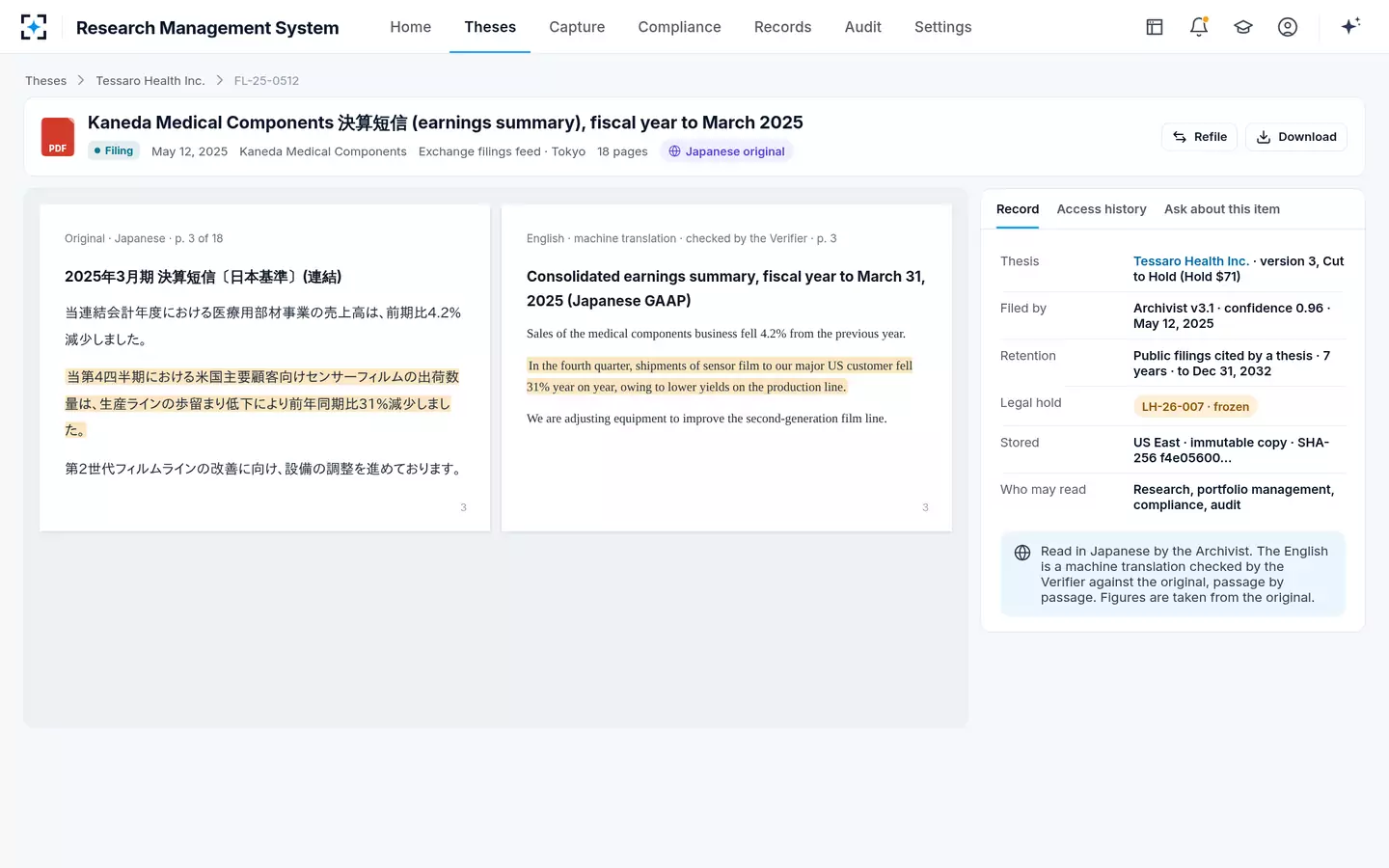1389x868 pixels.
Task: Click the Research Management System logo icon
Action: pos(34,27)
